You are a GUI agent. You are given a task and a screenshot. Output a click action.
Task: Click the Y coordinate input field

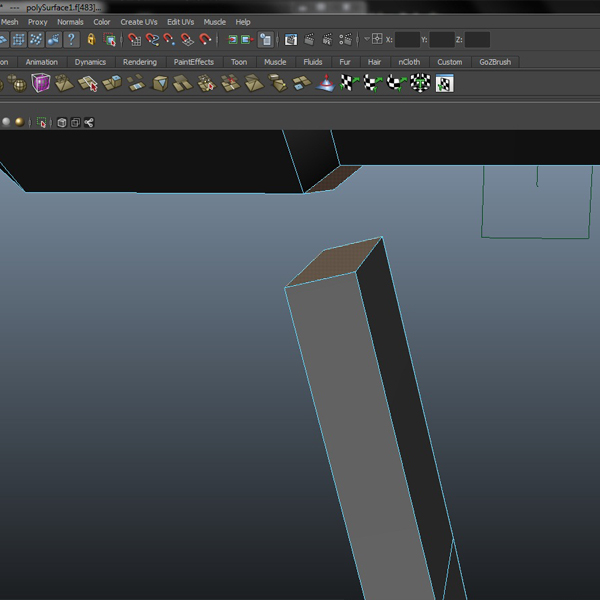tap(442, 39)
